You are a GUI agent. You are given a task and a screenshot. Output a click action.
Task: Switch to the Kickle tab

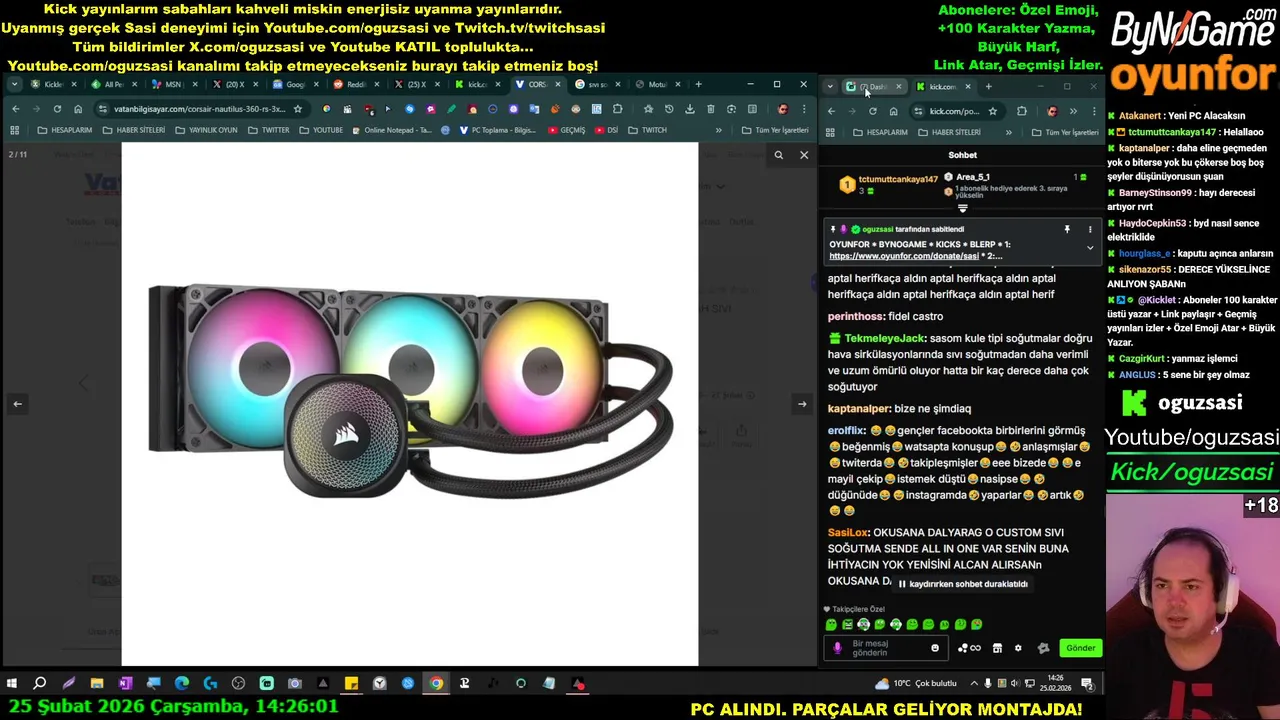tap(53, 84)
